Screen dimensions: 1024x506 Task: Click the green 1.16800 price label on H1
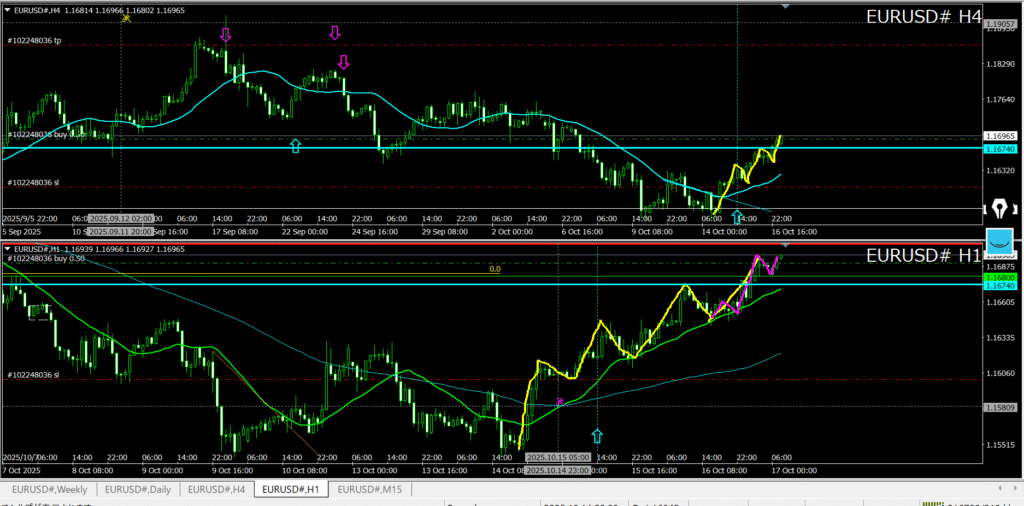[1000, 277]
